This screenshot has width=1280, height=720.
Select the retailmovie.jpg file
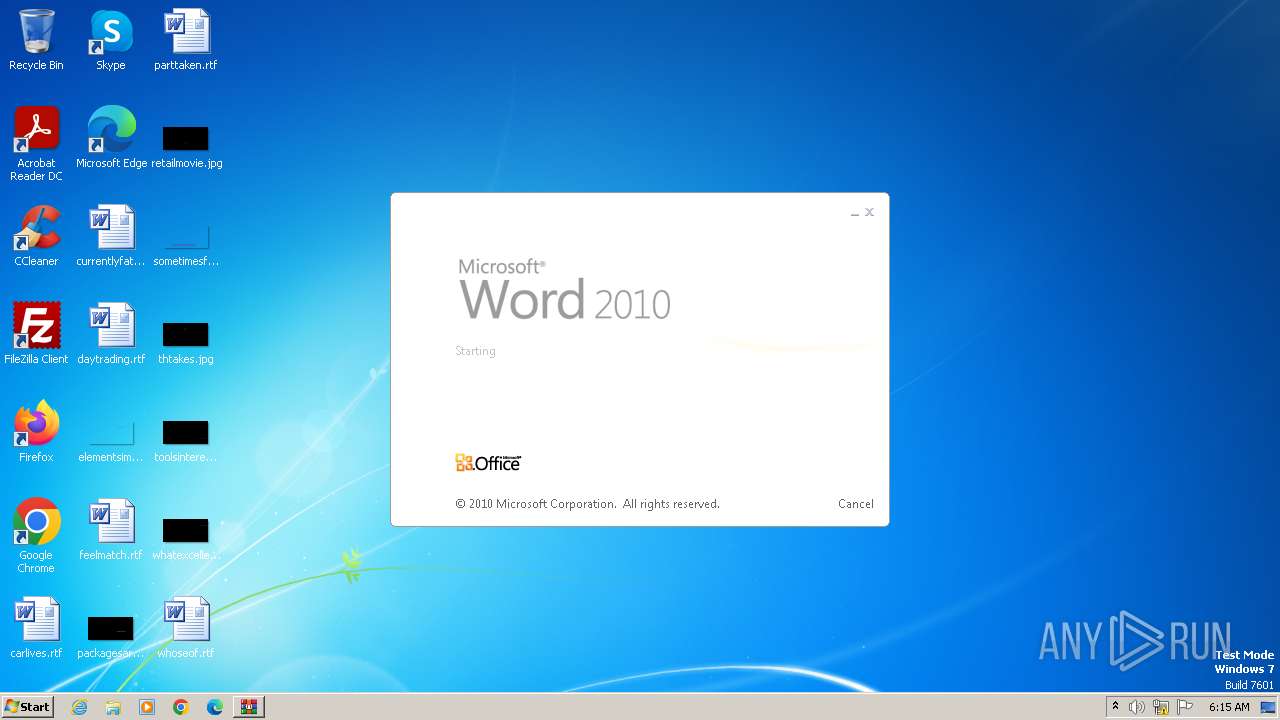(186, 146)
